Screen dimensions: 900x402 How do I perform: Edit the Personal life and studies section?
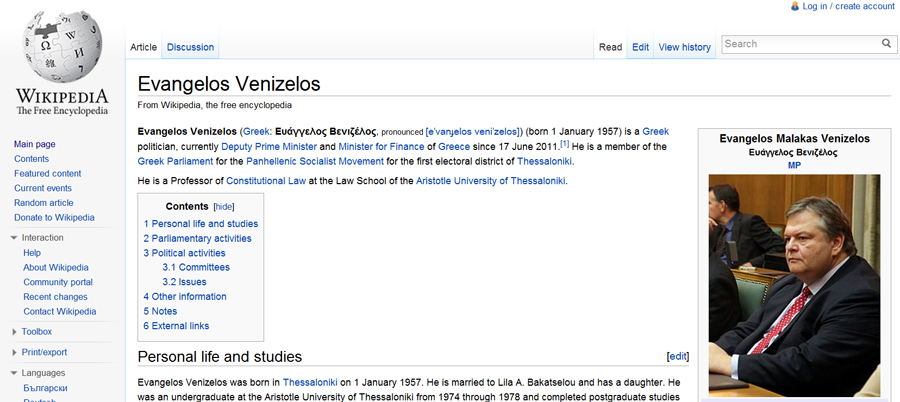(677, 356)
